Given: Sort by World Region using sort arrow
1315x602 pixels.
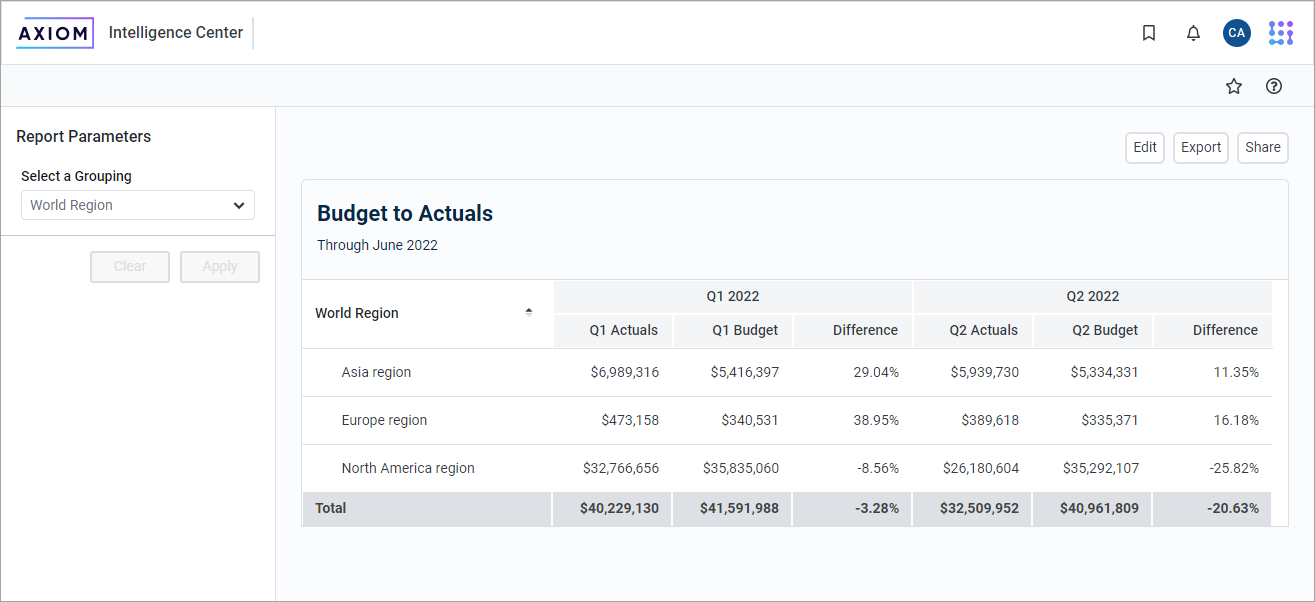Looking at the screenshot, I should coord(529,312).
